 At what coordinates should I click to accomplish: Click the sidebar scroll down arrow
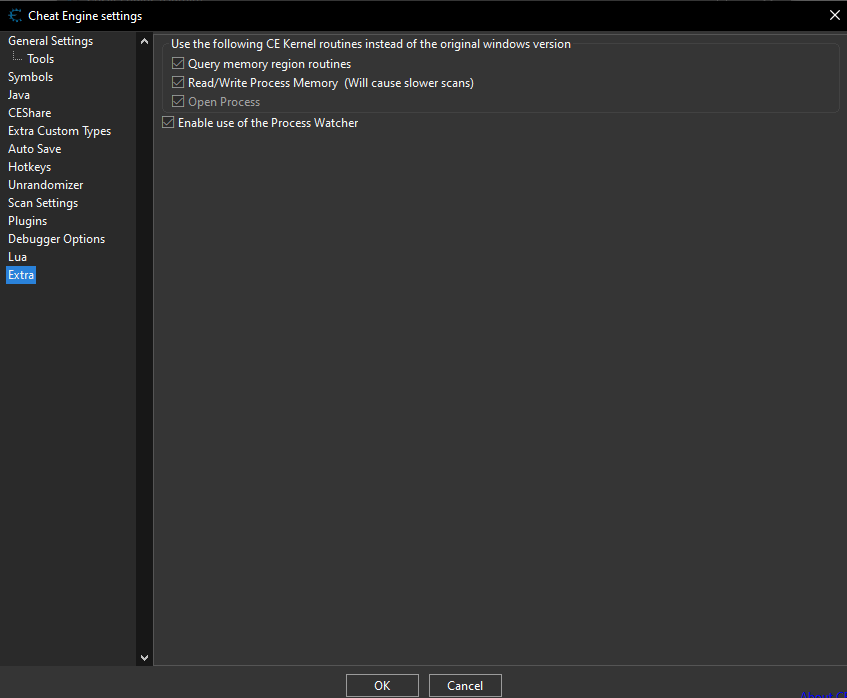(x=144, y=657)
